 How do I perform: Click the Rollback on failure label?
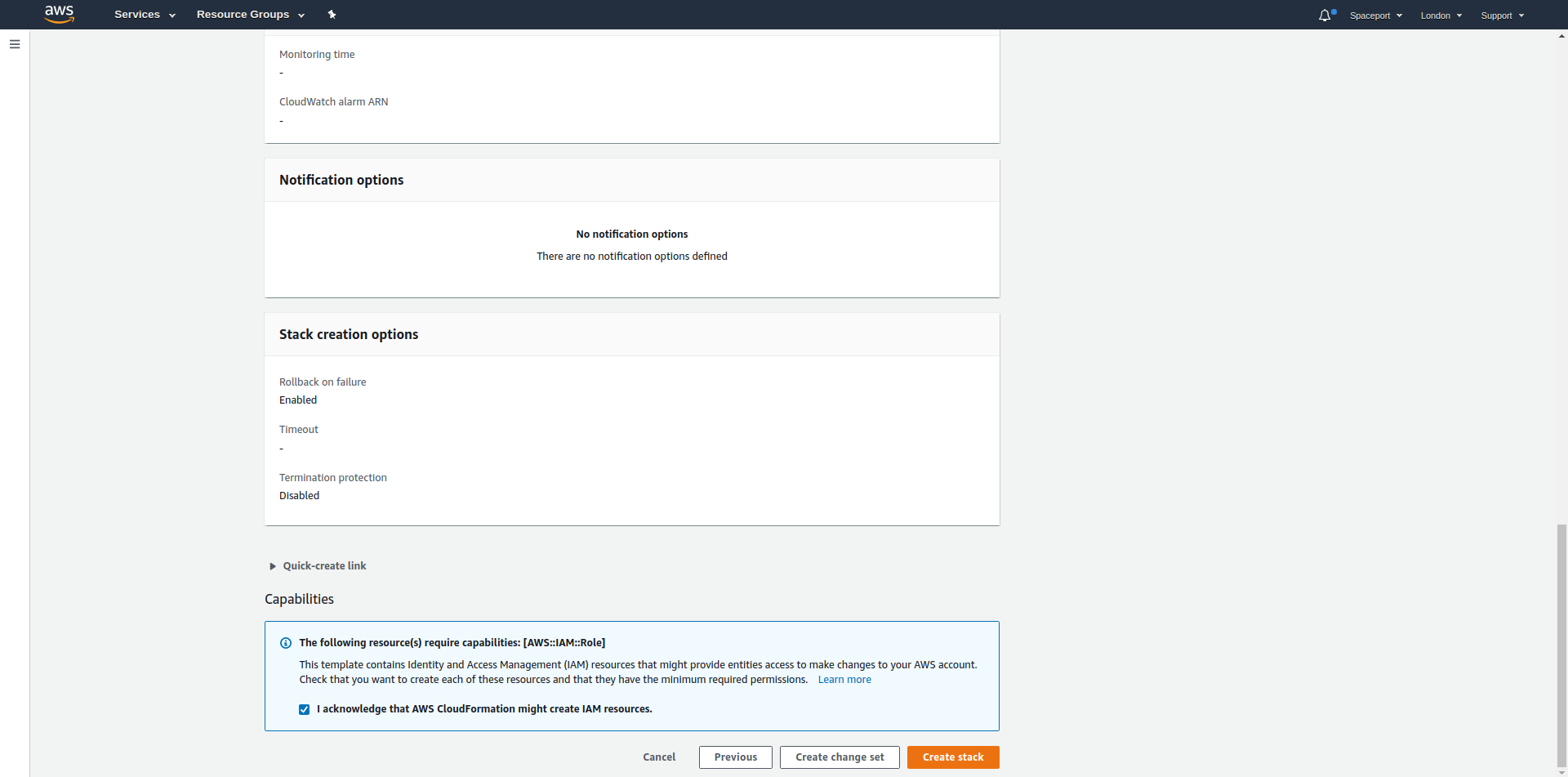[323, 382]
